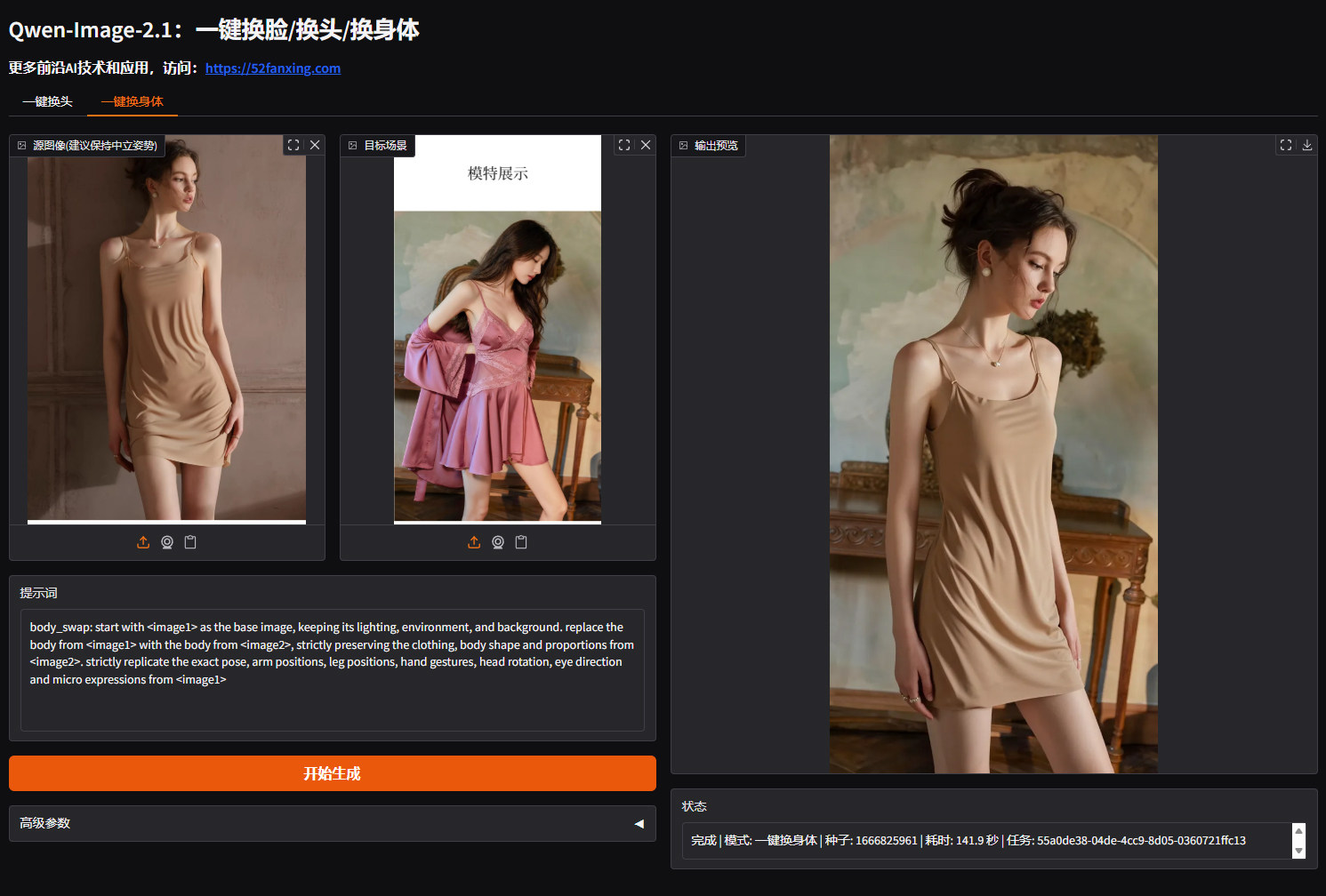Image resolution: width=1326 pixels, height=896 pixels.
Task: Open the https://52fanxing.com link
Action: click(x=273, y=68)
